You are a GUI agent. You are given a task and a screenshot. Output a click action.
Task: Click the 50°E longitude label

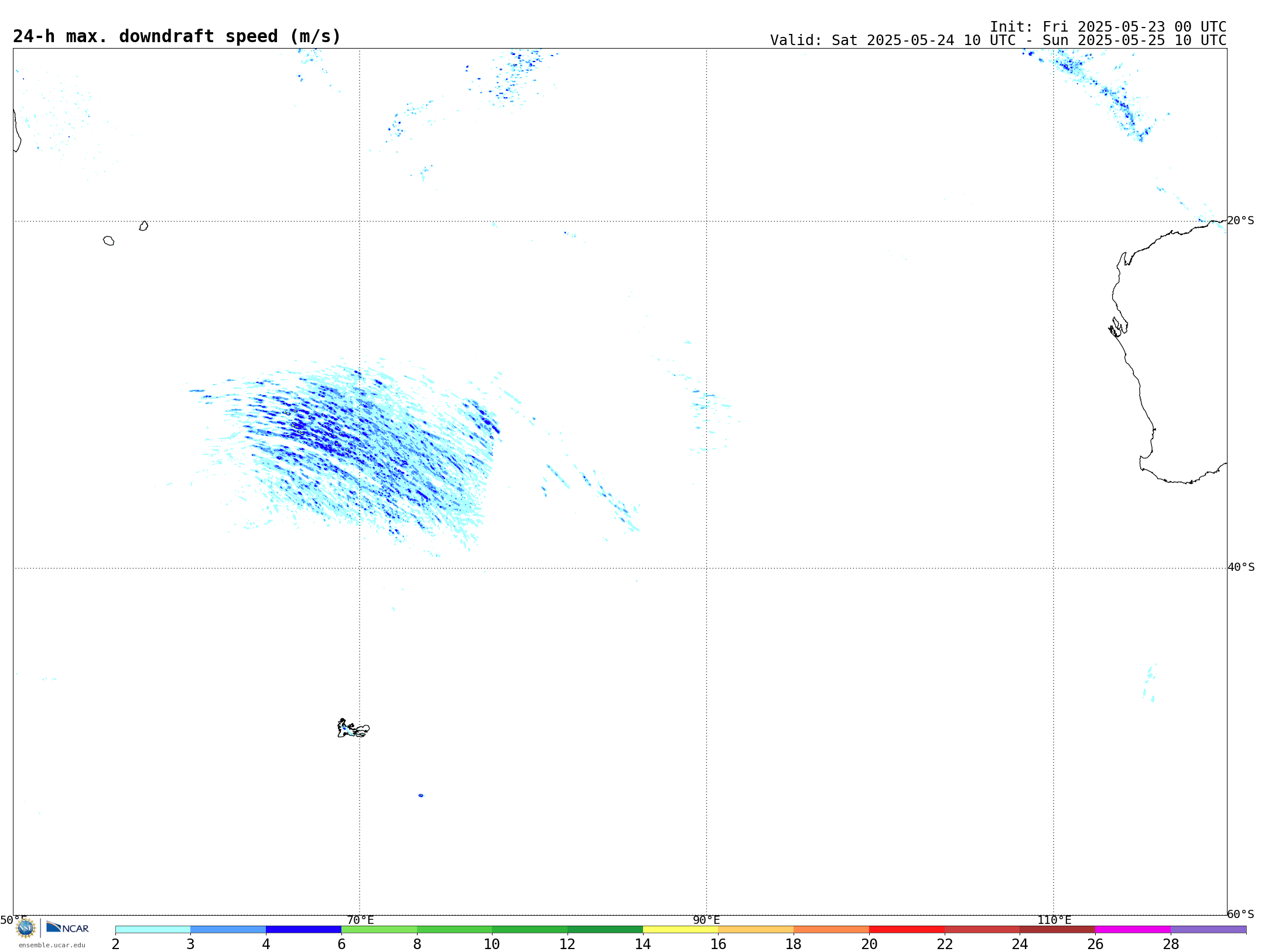(13, 920)
